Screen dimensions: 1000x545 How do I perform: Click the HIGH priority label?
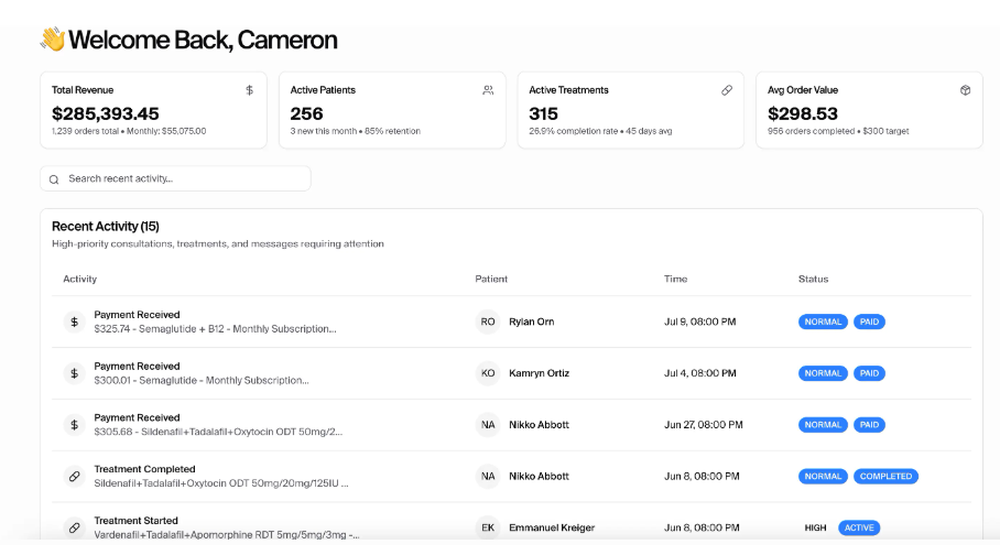pos(815,528)
